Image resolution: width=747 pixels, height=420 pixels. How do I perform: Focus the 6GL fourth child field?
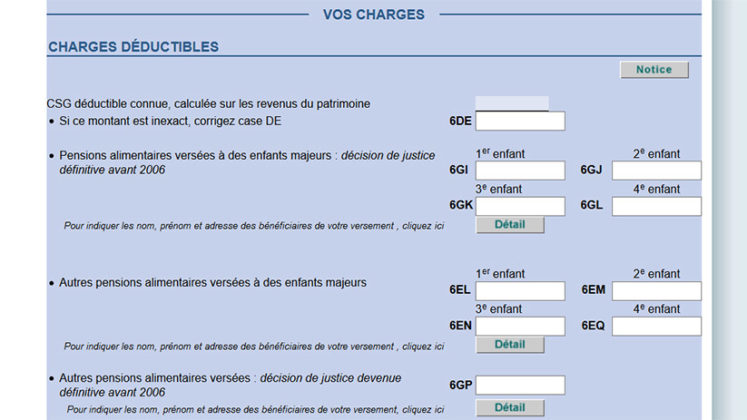[656, 206]
